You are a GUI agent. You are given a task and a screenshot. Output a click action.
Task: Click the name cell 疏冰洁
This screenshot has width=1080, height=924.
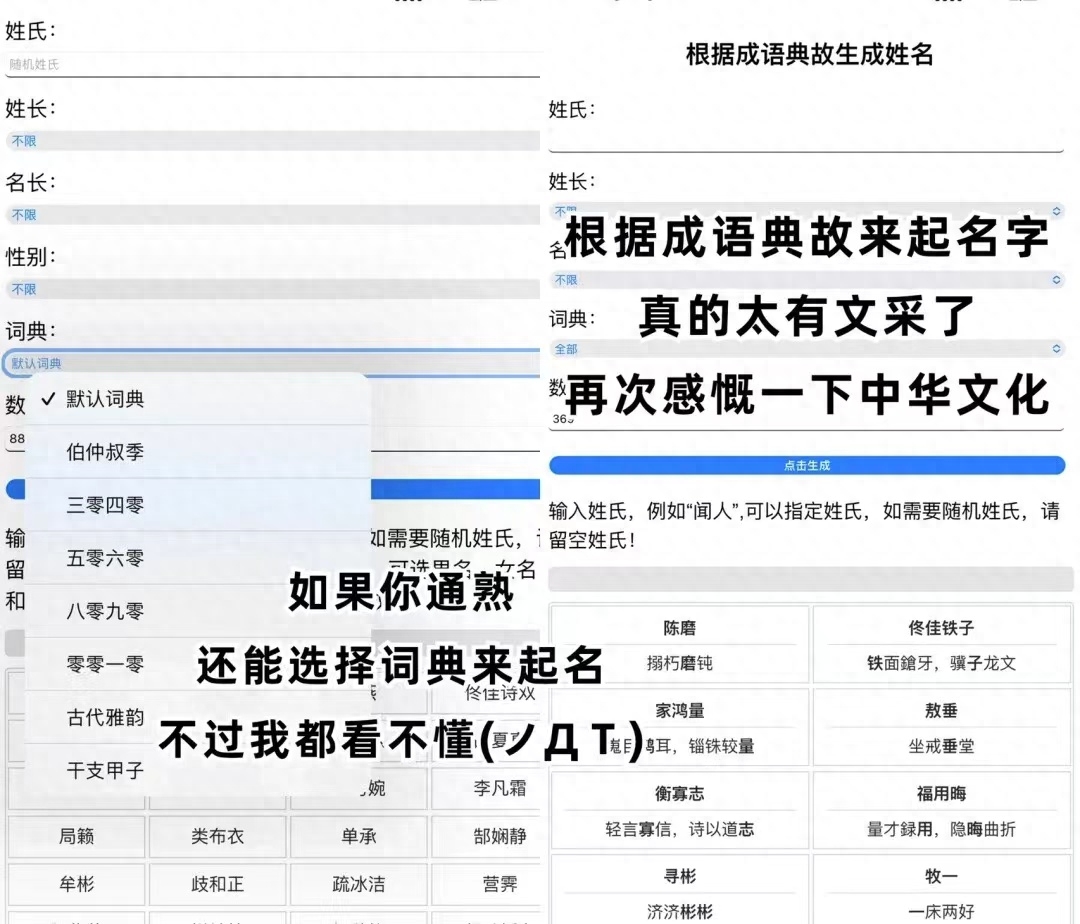[x=359, y=883]
